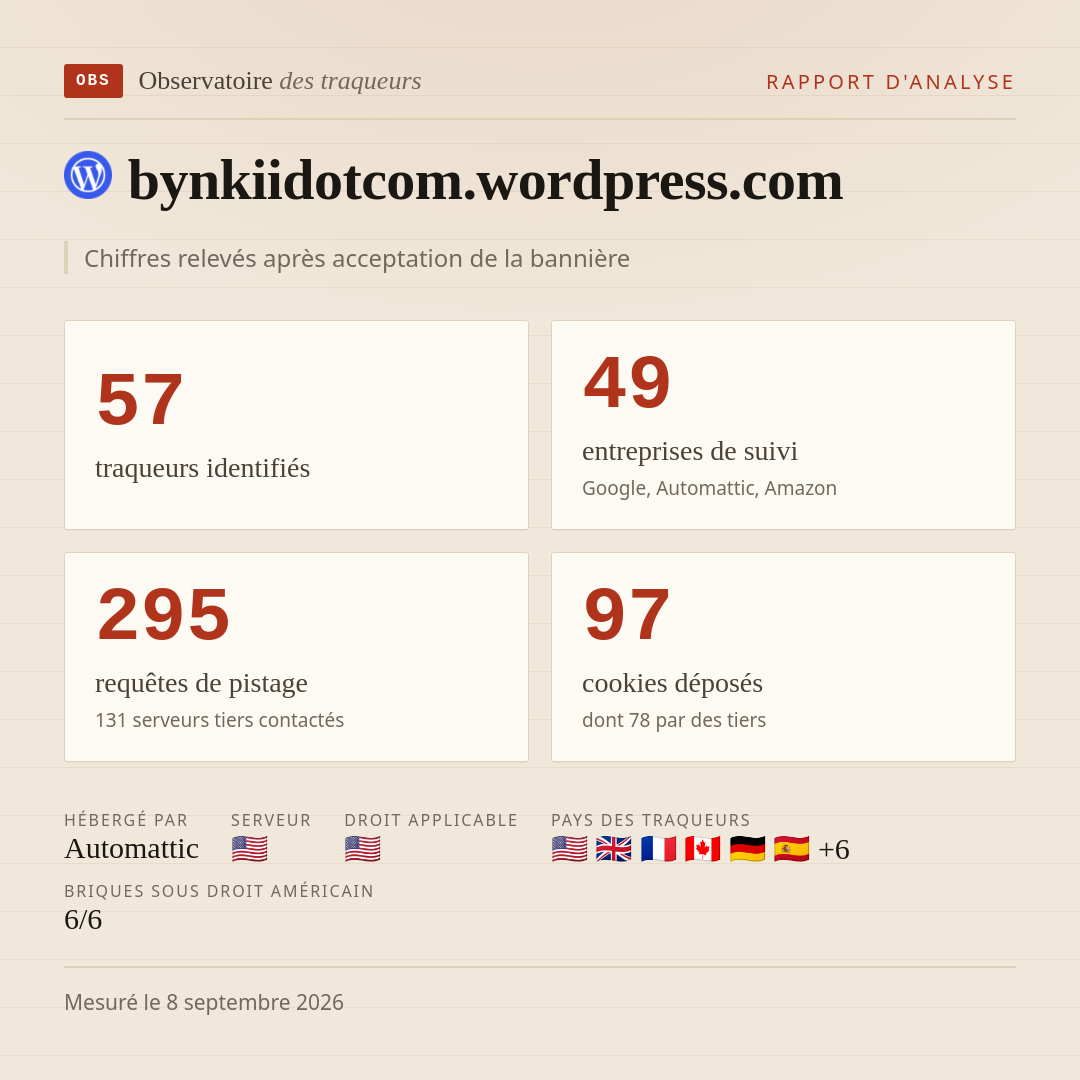The width and height of the screenshot is (1080, 1080).
Task: Click the WordPress site logo icon
Action: [x=88, y=175]
